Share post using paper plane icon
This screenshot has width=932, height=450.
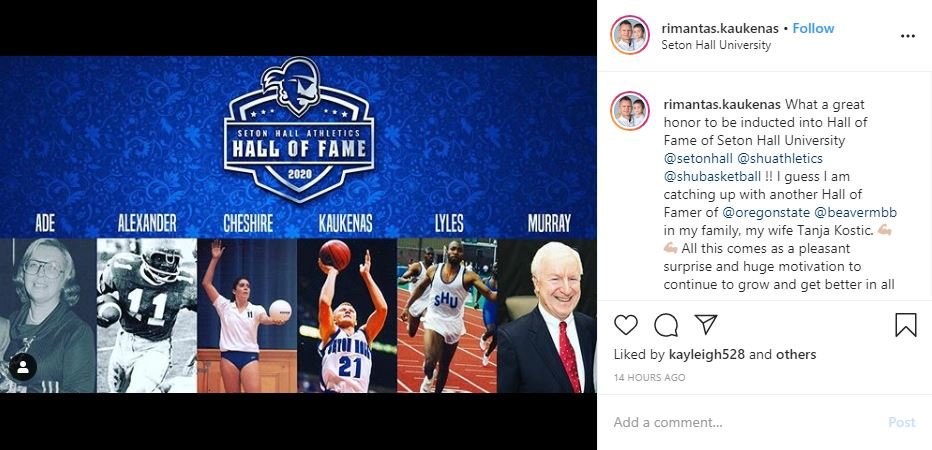pos(706,325)
